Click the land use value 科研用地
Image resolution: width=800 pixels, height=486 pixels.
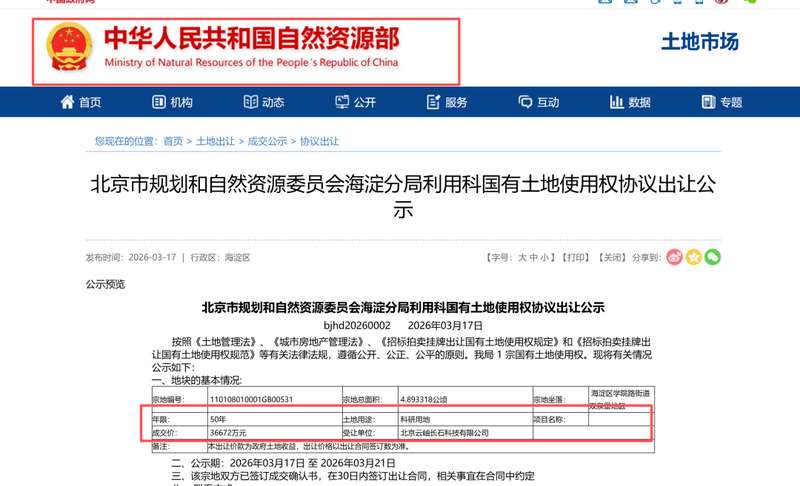click(x=415, y=419)
